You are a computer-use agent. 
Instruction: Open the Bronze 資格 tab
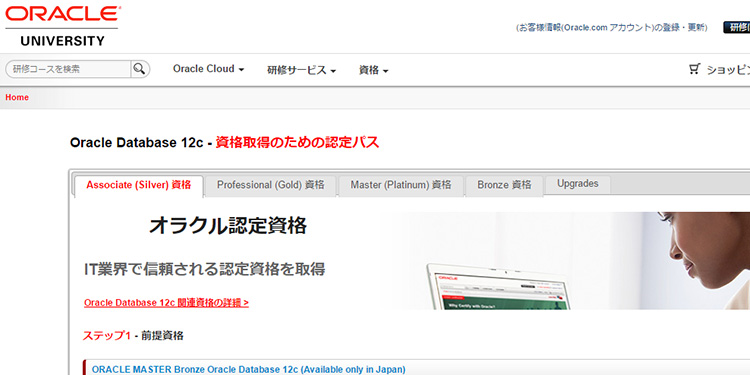[x=504, y=185]
